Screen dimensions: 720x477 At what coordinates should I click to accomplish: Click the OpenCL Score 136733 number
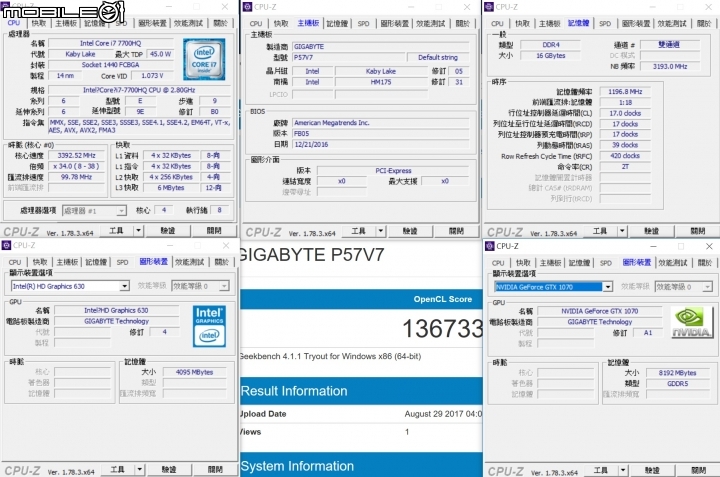[442, 329]
